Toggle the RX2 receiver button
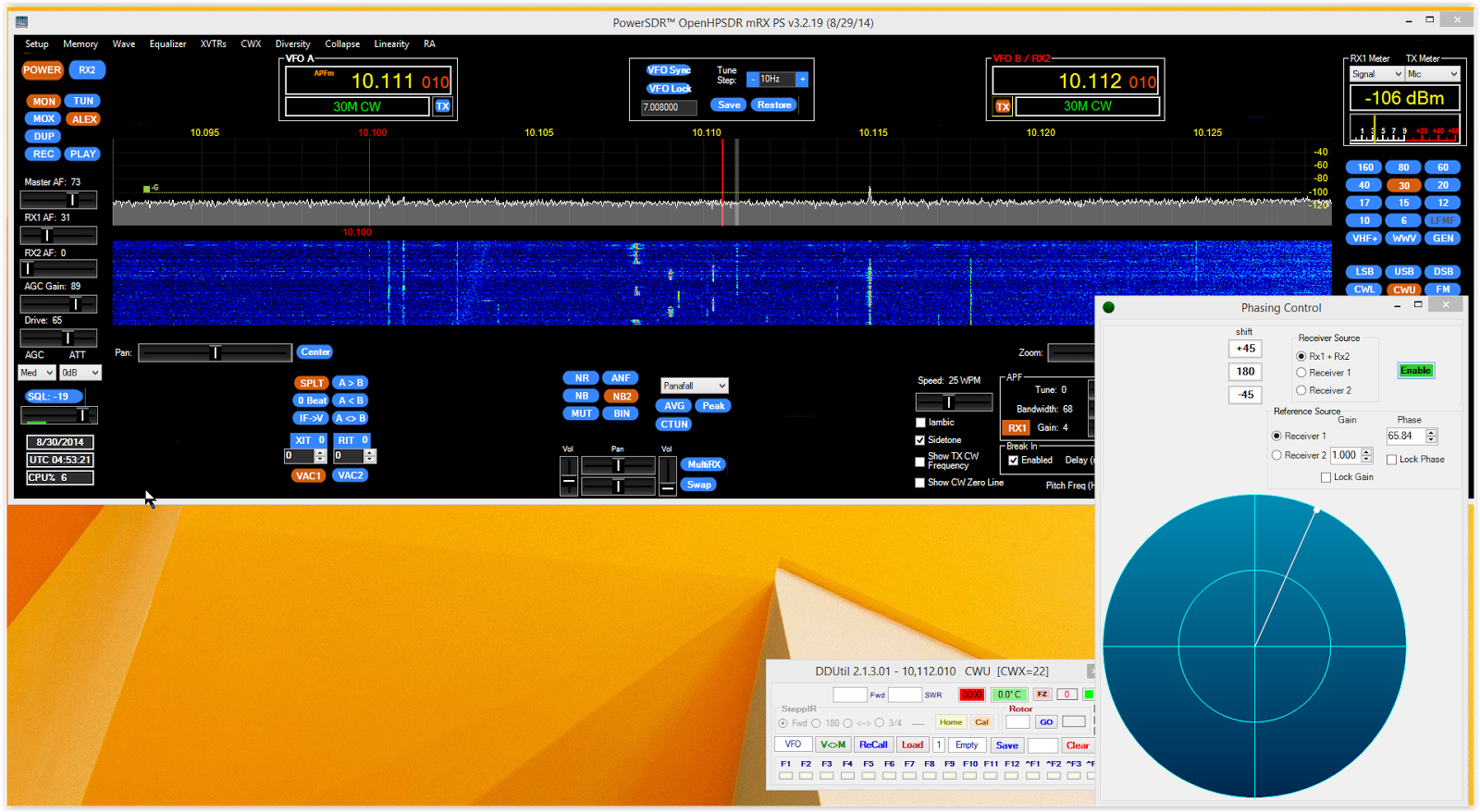1480x812 pixels. point(87,69)
